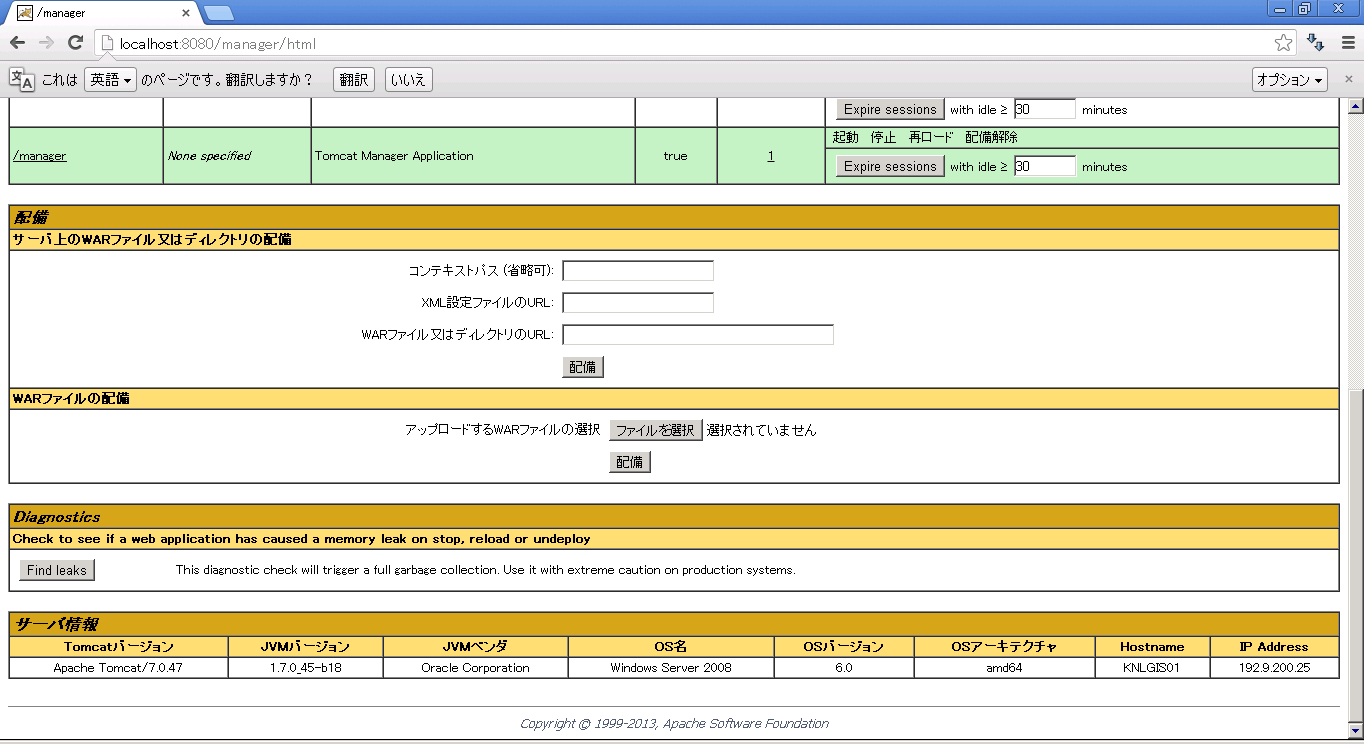Screen dimensions: 1364x744
Task: Click the Find leaks button
Action: (x=57, y=570)
